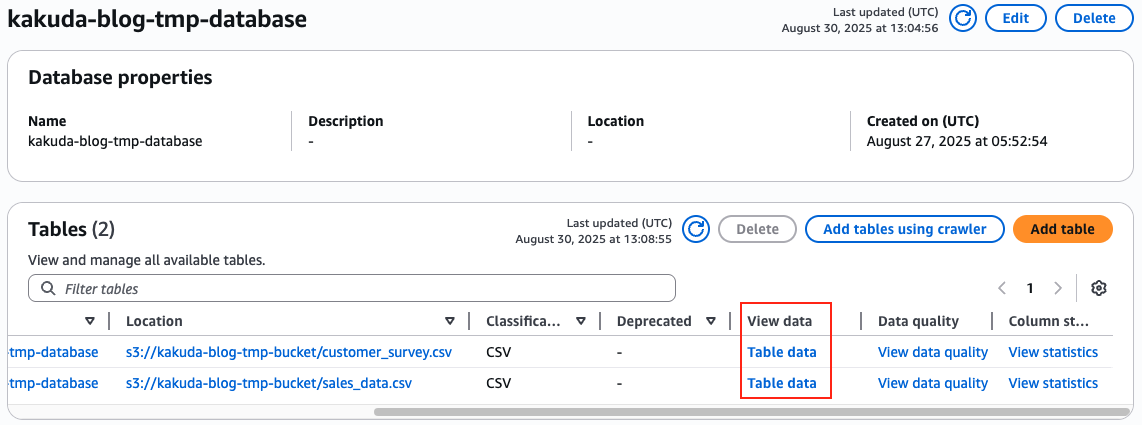Sort by the Classification column arrow
The image size is (1142, 425).
(x=580, y=321)
